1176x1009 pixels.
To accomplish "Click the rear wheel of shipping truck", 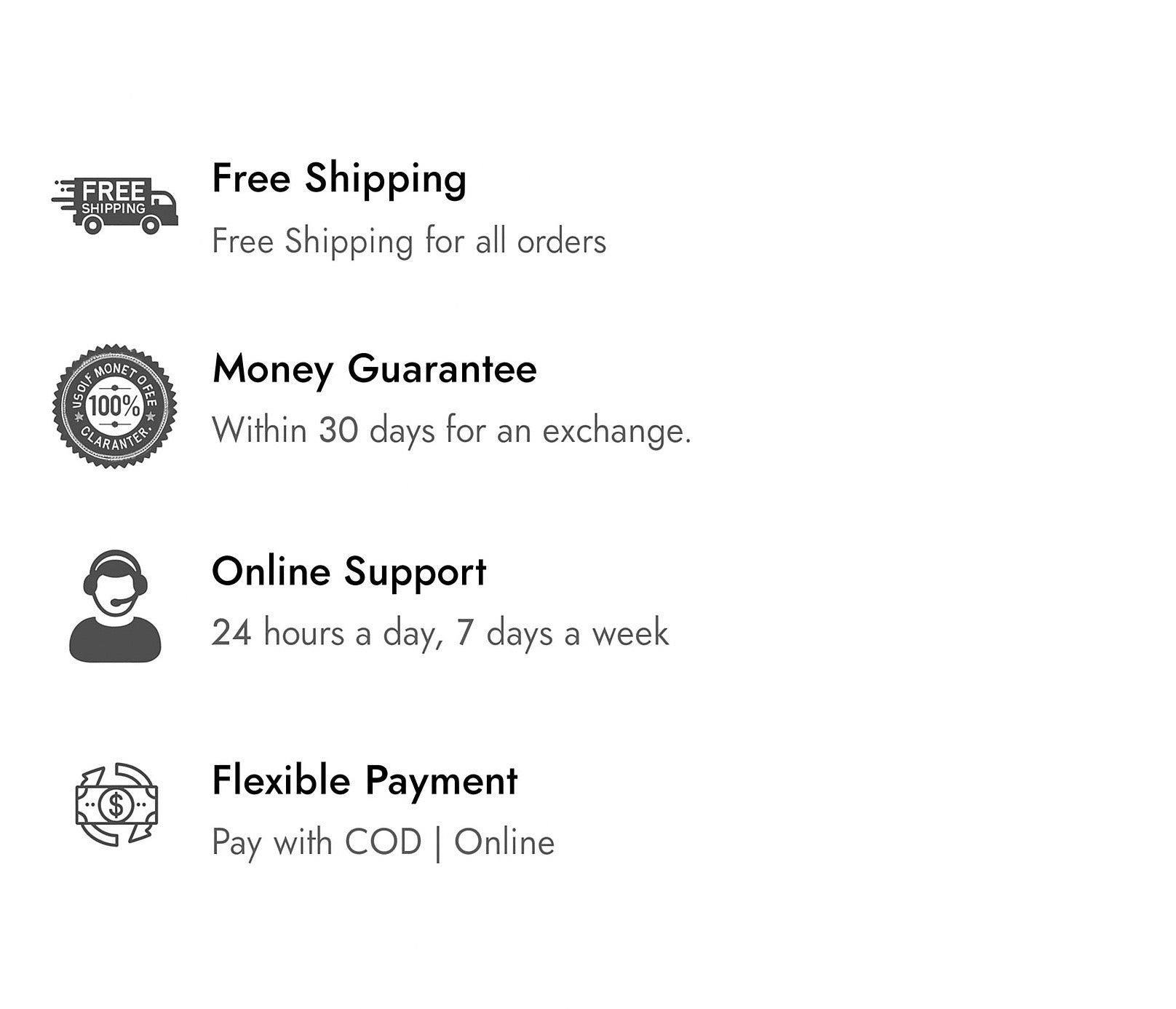I will click(x=92, y=225).
